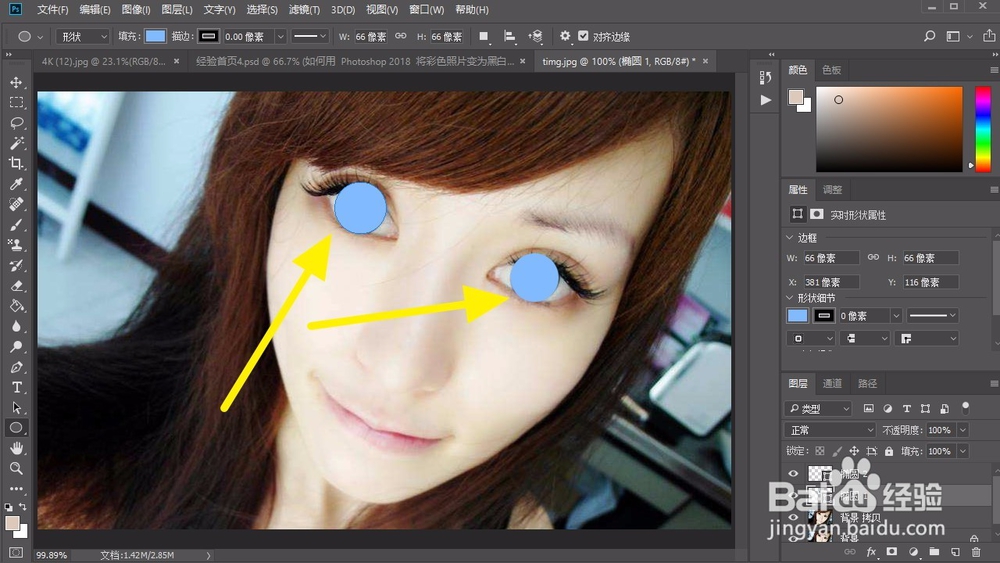1000x563 pixels.
Task: Select the Pen tool
Action: pyautogui.click(x=17, y=367)
